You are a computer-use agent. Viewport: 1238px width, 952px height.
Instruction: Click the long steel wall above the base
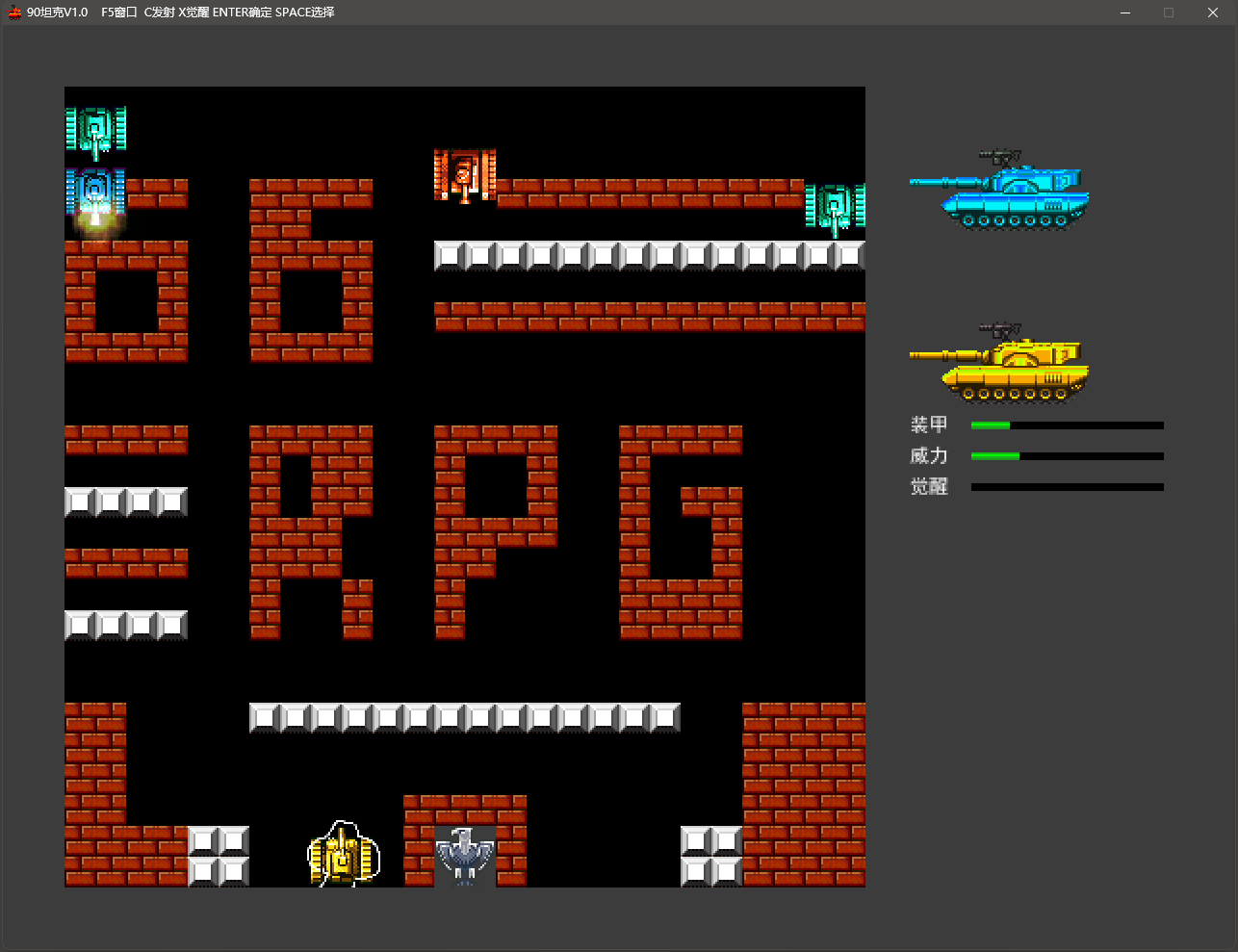coord(465,717)
